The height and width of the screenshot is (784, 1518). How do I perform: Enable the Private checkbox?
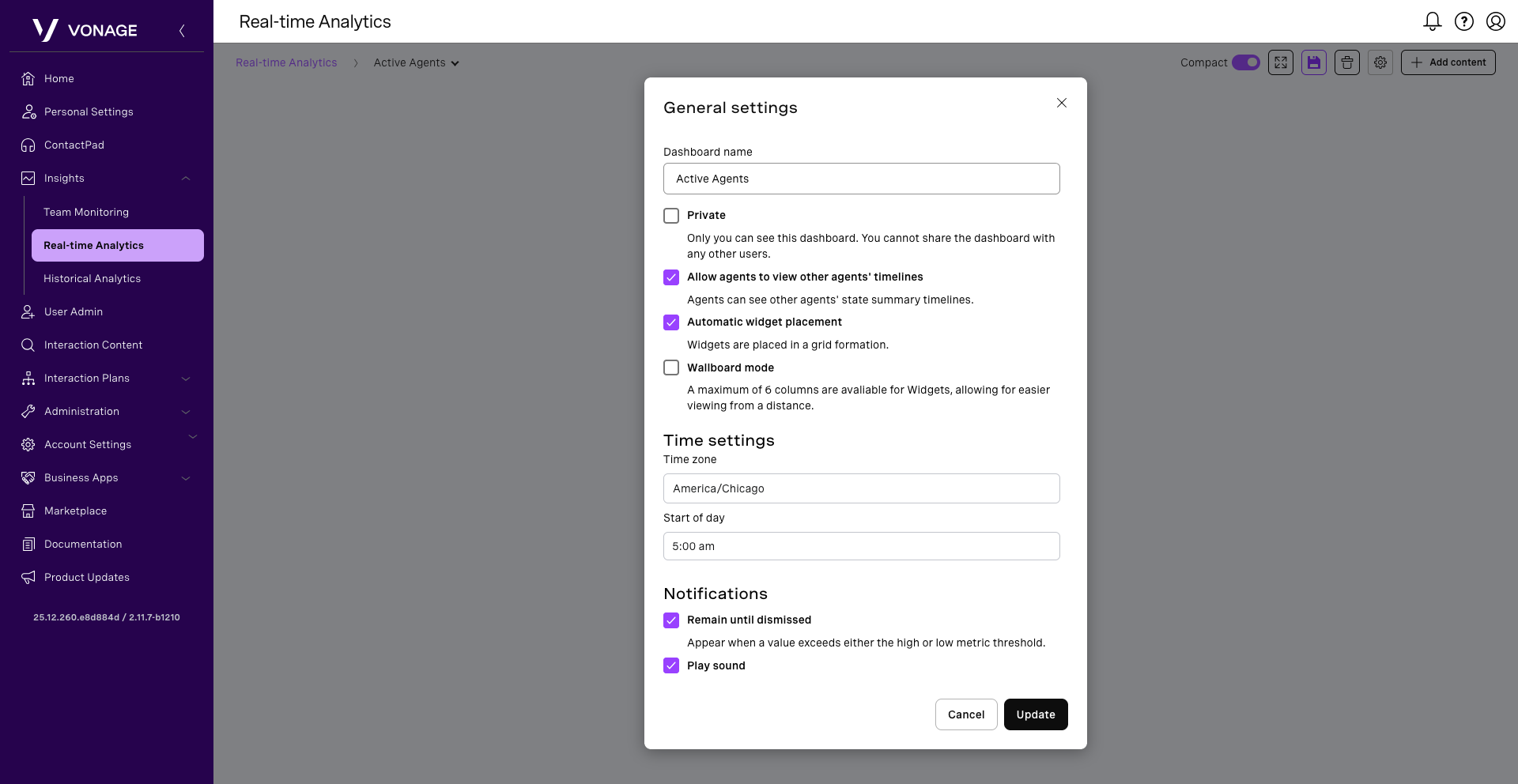click(671, 216)
